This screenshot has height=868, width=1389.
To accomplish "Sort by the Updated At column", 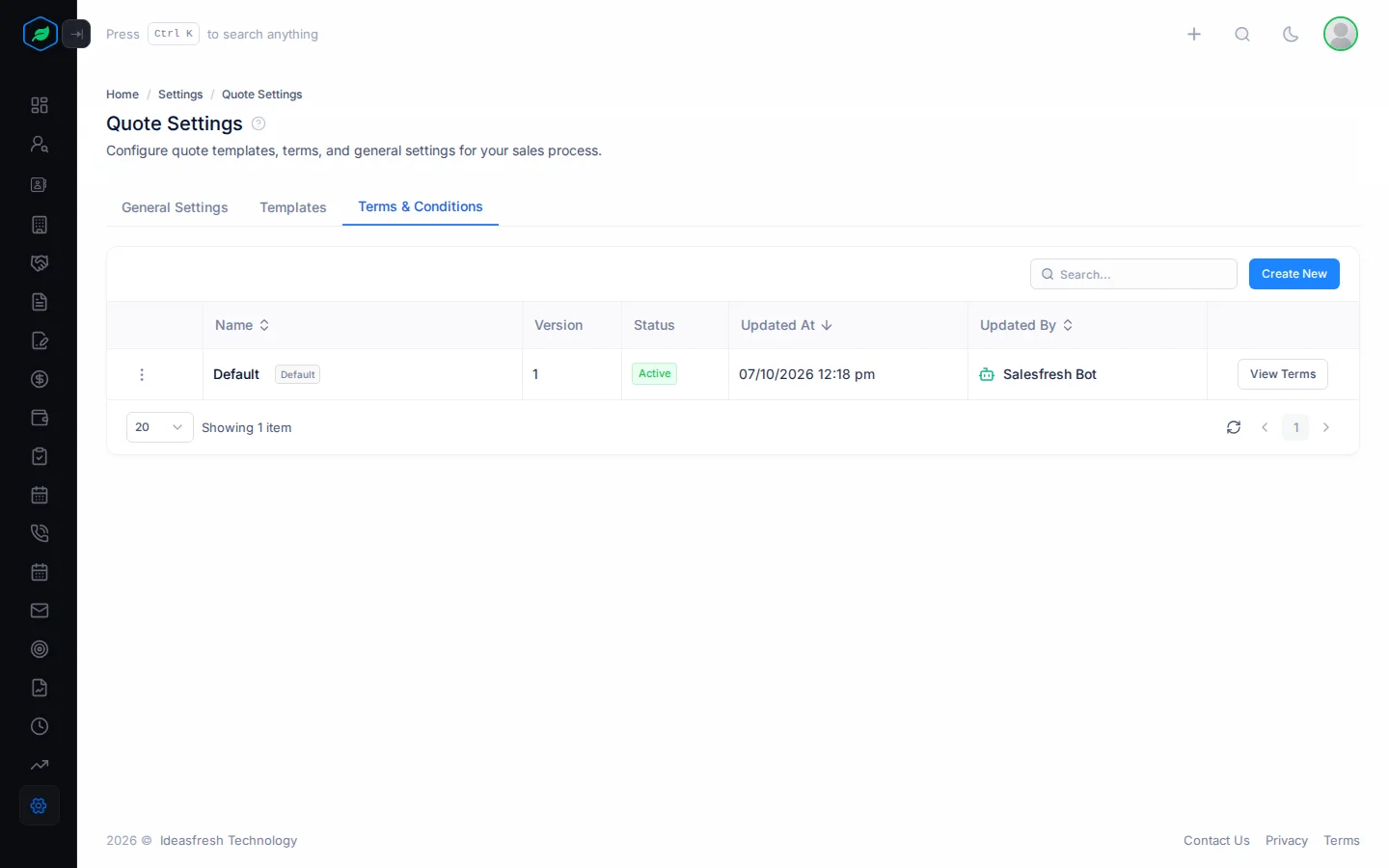I will [x=786, y=325].
